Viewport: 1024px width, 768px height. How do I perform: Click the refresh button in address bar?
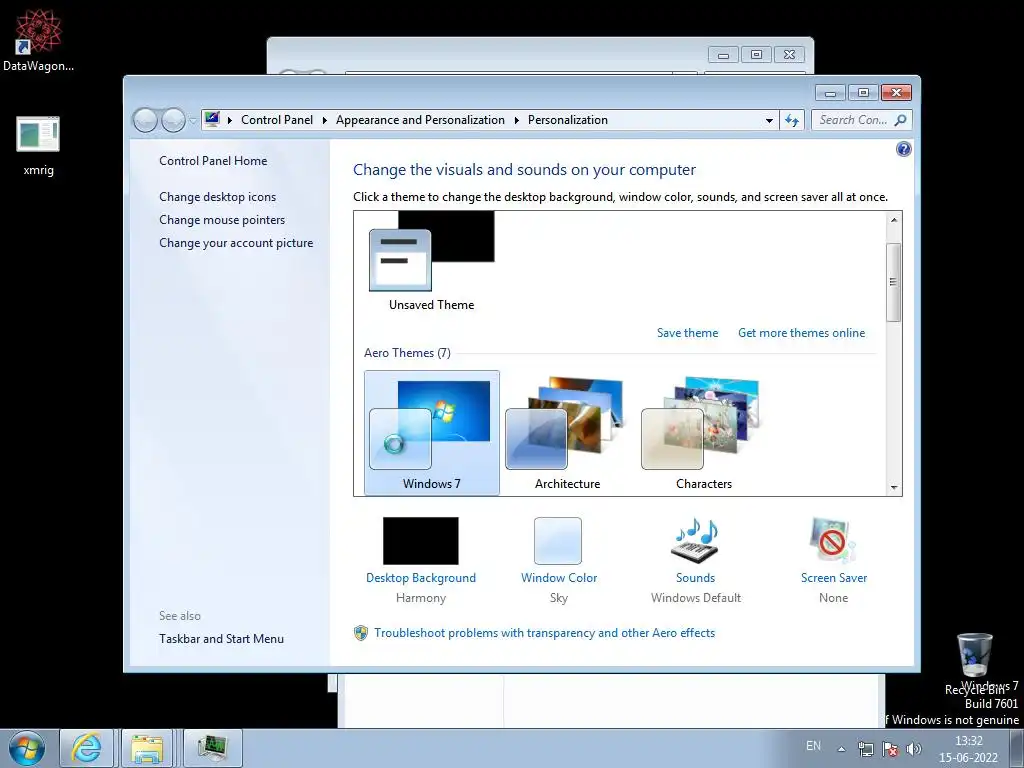(x=792, y=120)
